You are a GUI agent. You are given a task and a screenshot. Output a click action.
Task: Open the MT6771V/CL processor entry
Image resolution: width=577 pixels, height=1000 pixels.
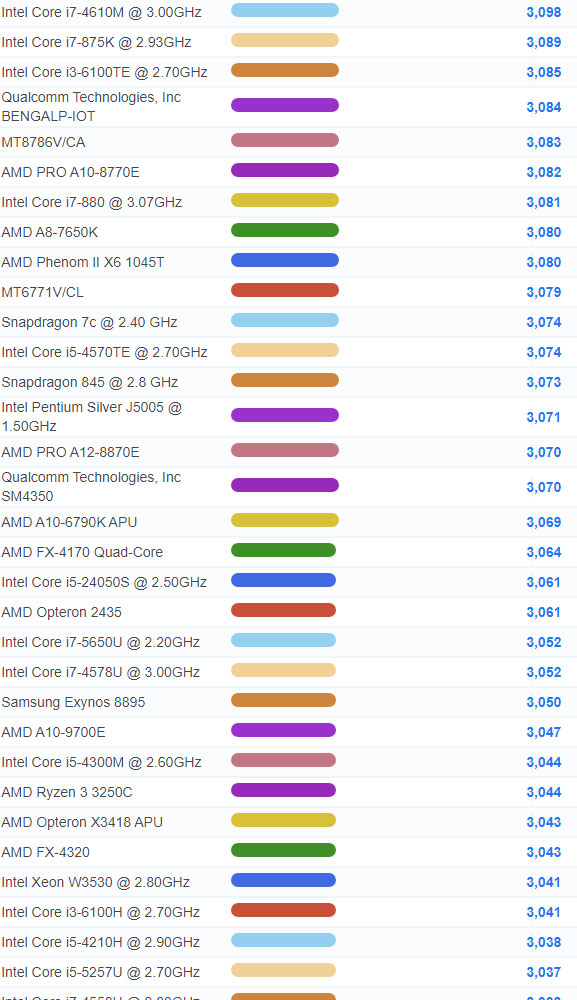point(43,292)
